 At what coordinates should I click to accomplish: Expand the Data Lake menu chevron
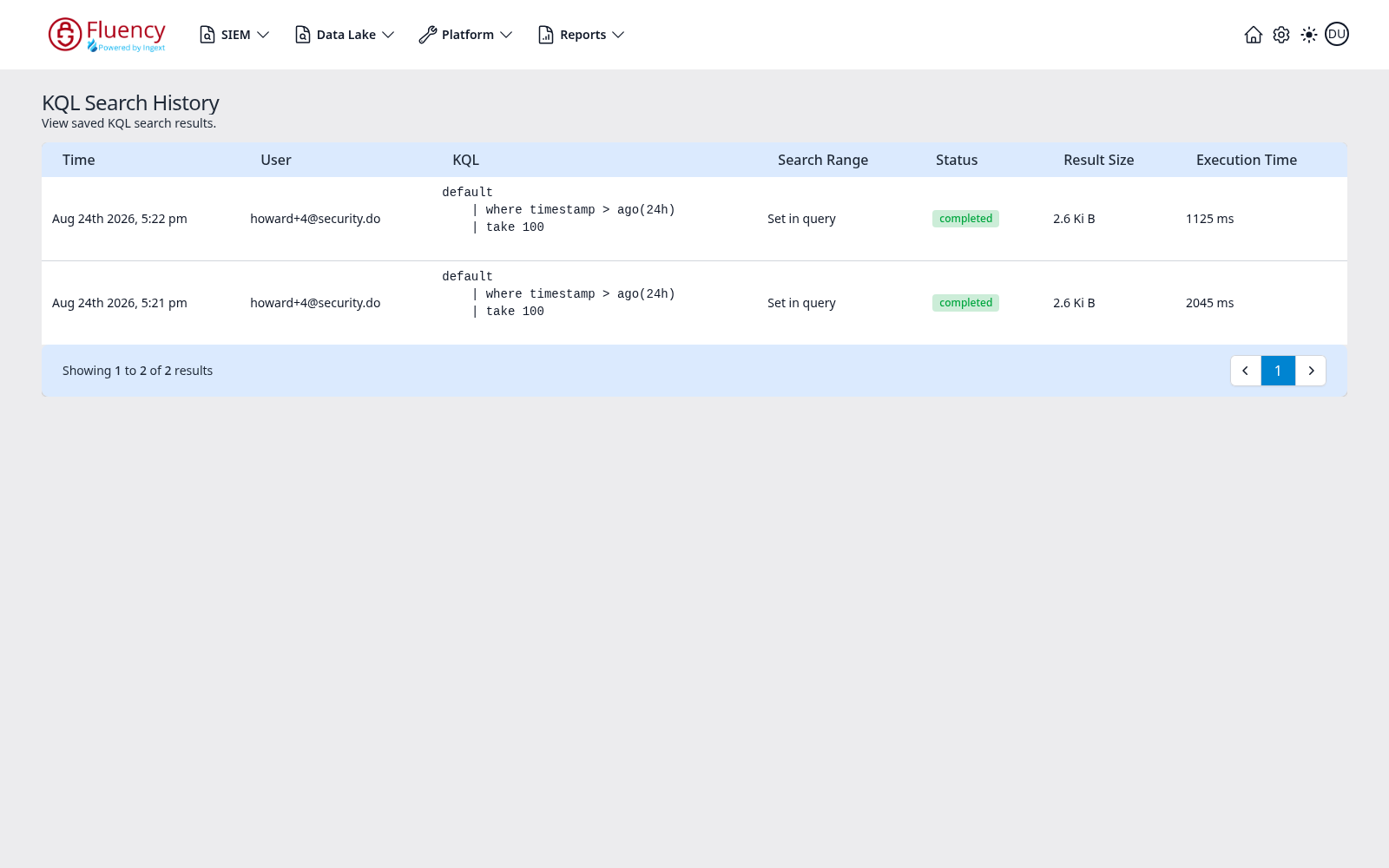[388, 35]
